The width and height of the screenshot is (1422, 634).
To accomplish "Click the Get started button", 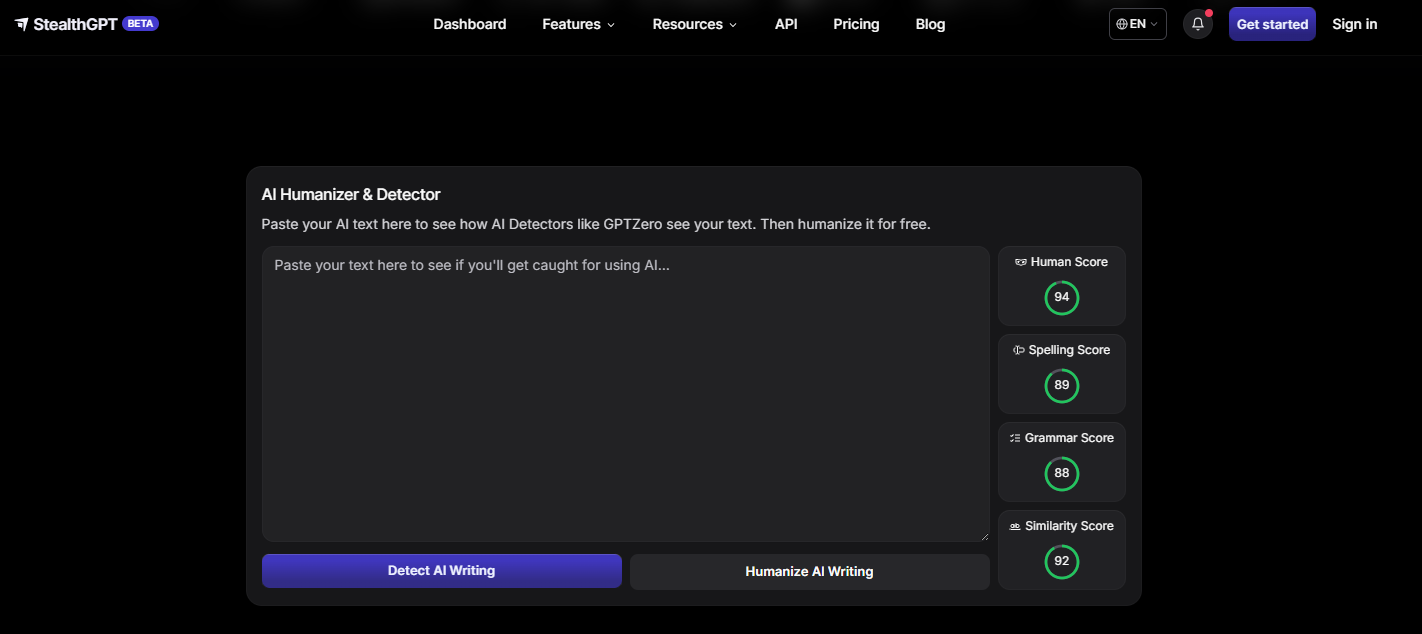I will [x=1272, y=24].
